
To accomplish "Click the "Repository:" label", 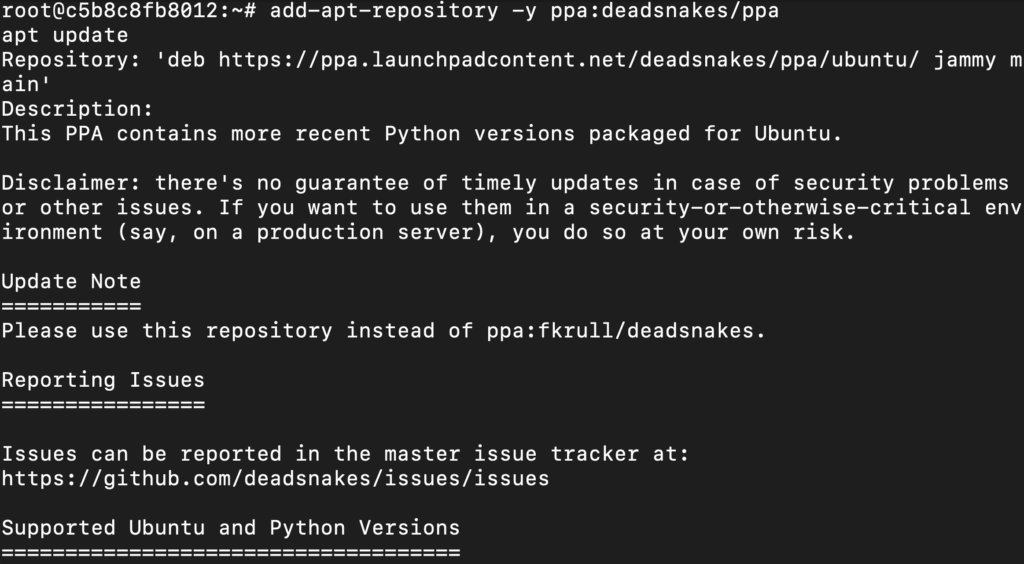I will tap(71, 60).
